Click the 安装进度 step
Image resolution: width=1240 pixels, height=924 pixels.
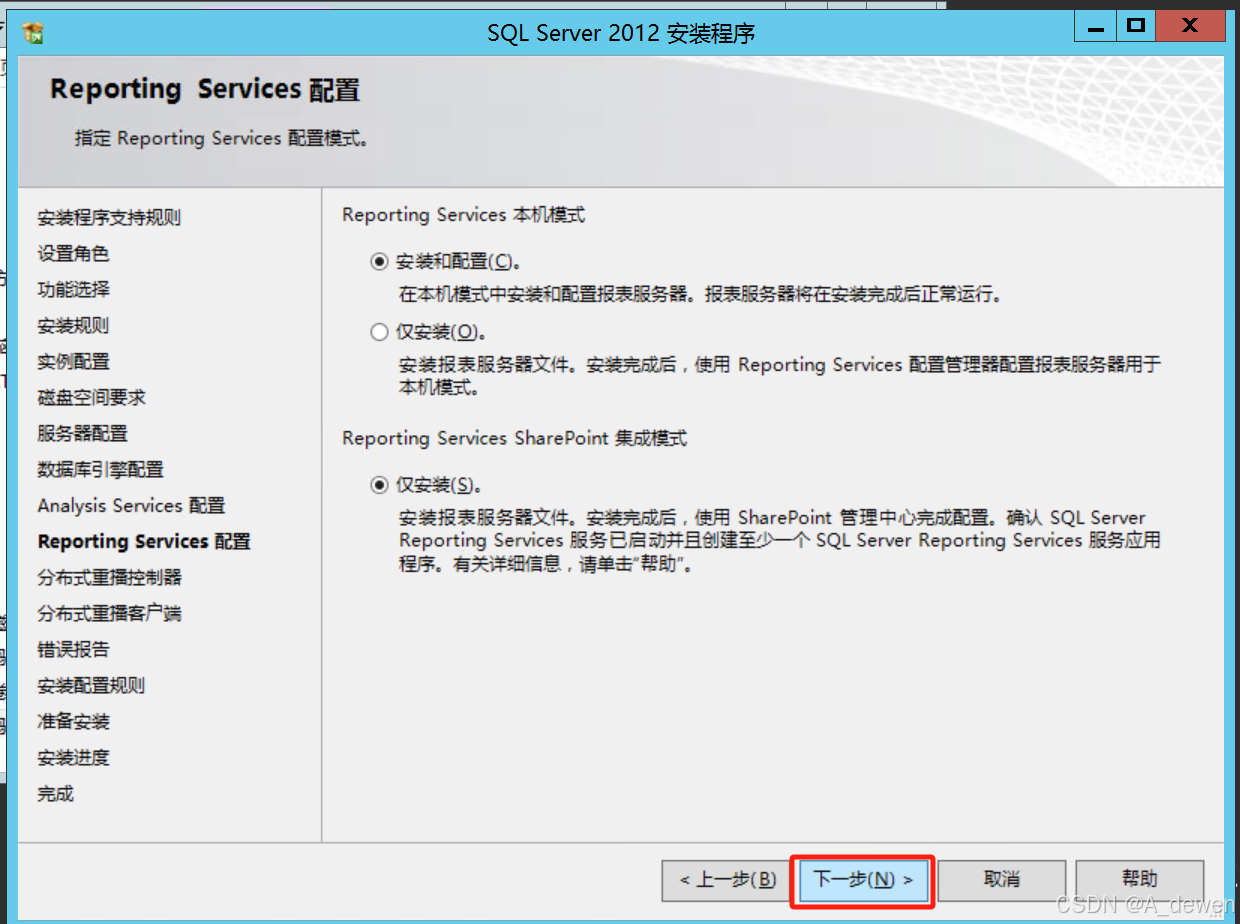(73, 758)
